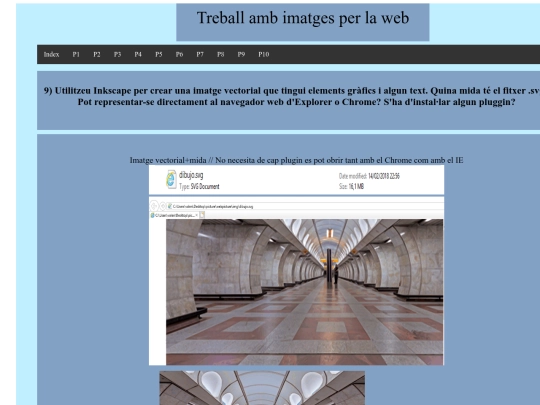The height and width of the screenshot is (405, 540).
Task: Open the P4 menu link
Action: (138, 54)
